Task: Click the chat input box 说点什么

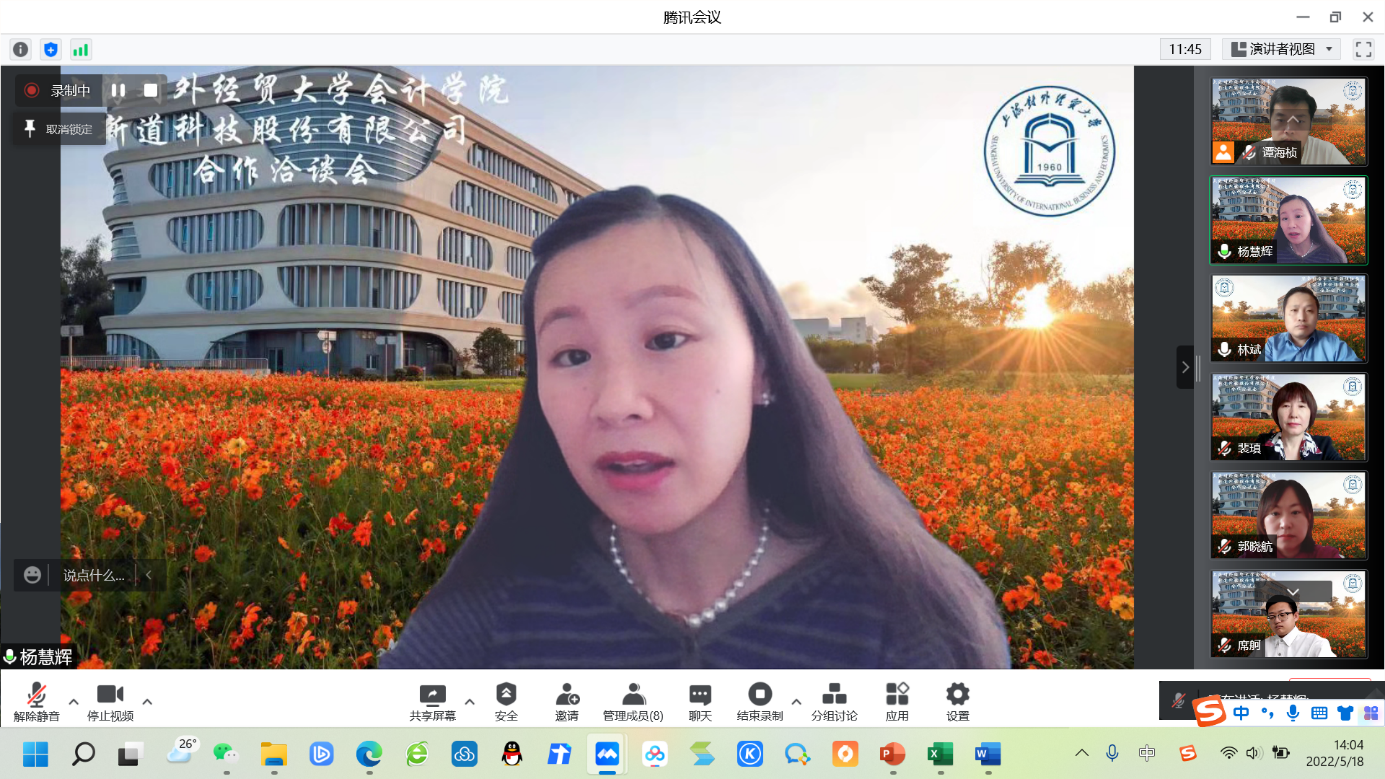Action: pos(94,575)
